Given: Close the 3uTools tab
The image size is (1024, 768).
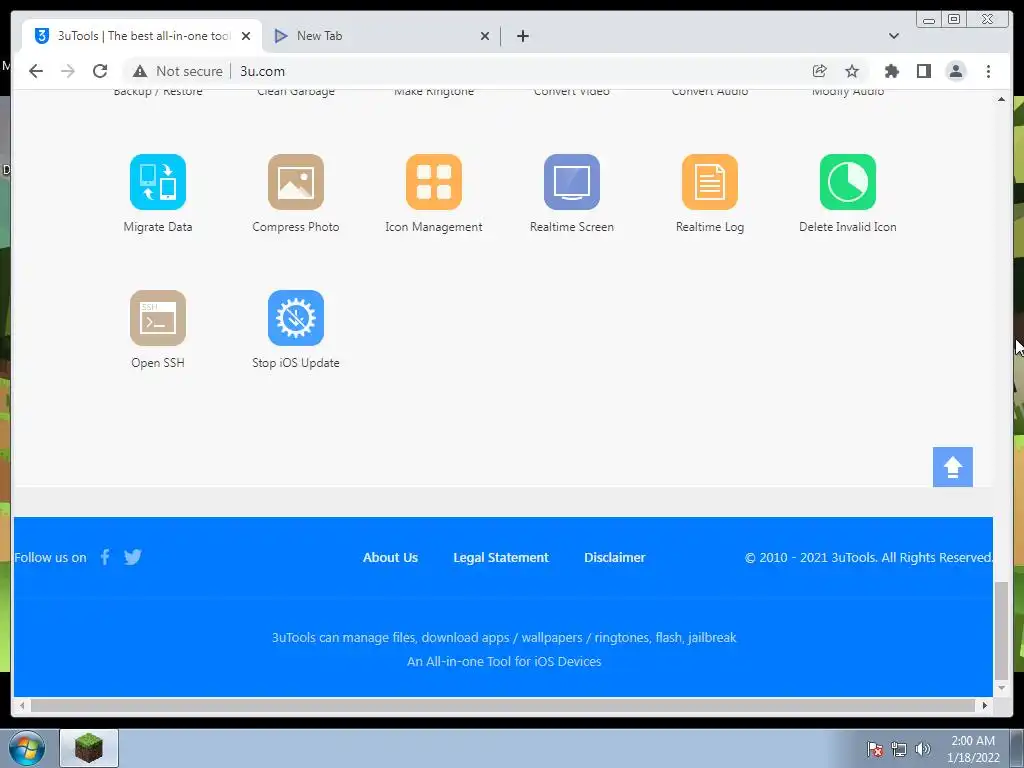Looking at the screenshot, I should pos(246,36).
